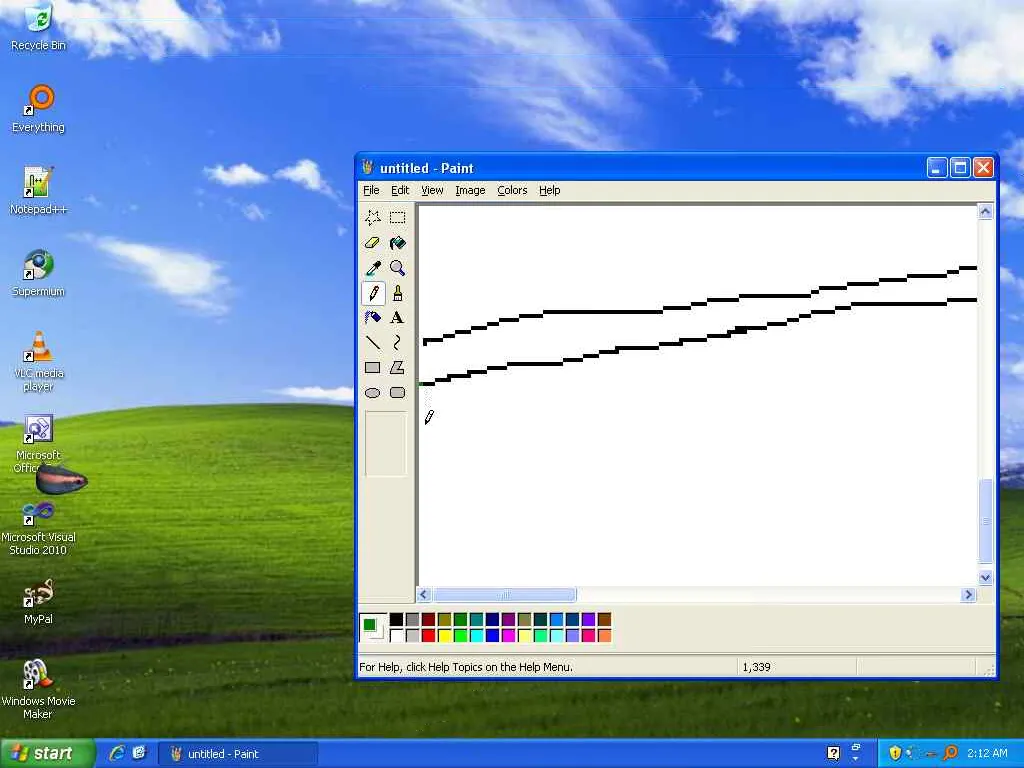Image resolution: width=1024 pixels, height=768 pixels.
Task: Maximize the Paint window
Action: [960, 168]
